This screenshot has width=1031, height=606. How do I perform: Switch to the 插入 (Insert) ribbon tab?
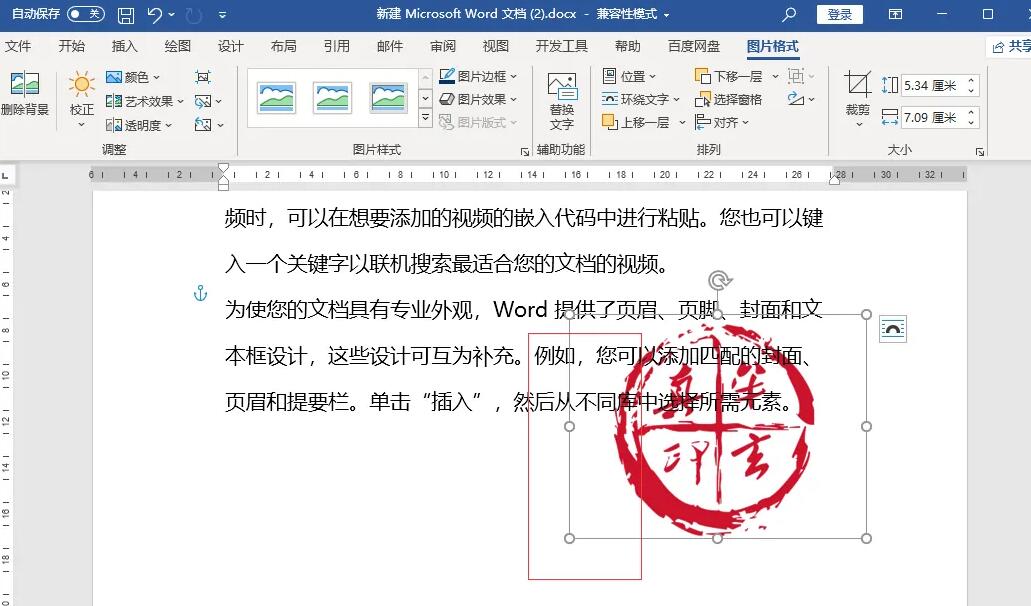coord(124,45)
